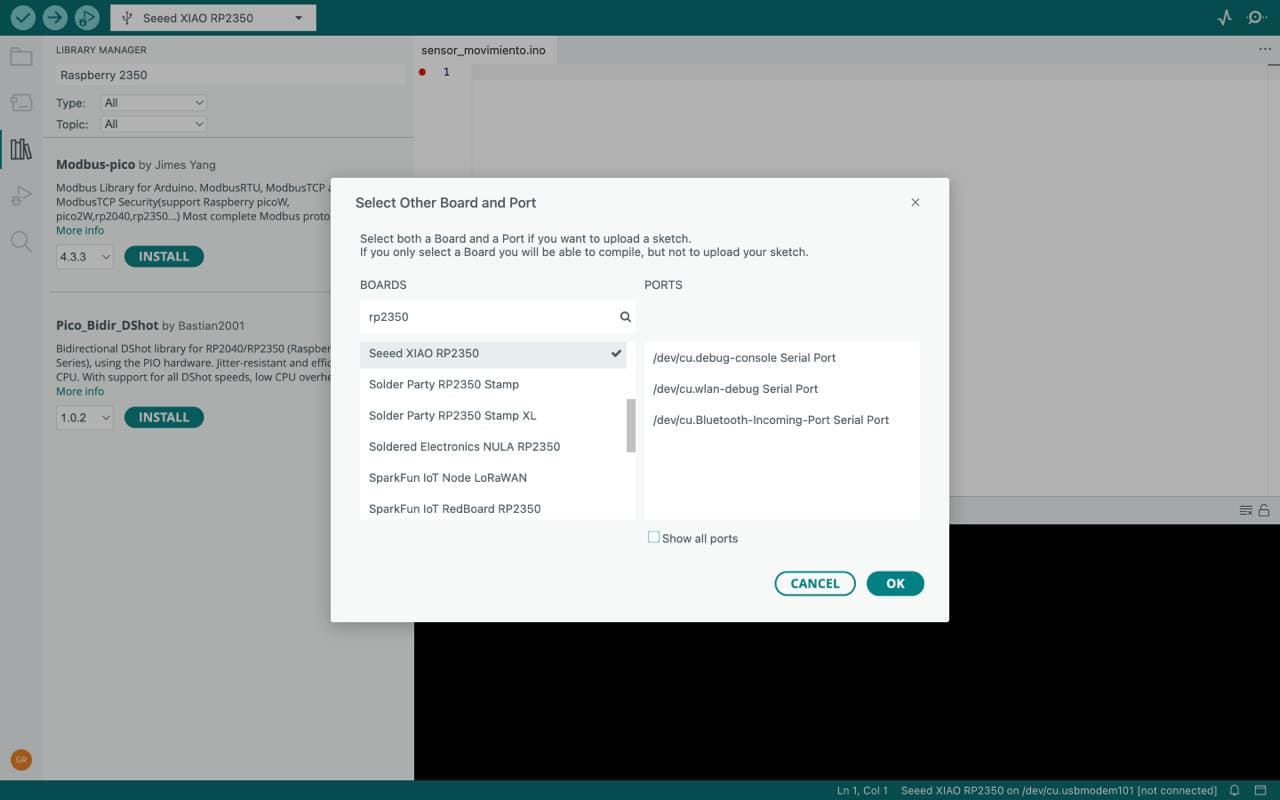Open the Modbus-pico version 4.3.3 dropdown

(x=85, y=257)
